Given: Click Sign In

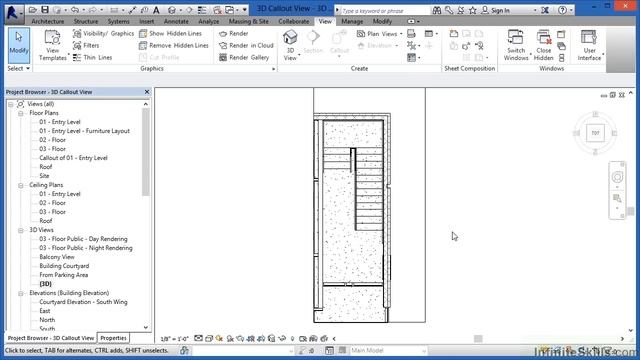Looking at the screenshot, I should coord(495,11).
